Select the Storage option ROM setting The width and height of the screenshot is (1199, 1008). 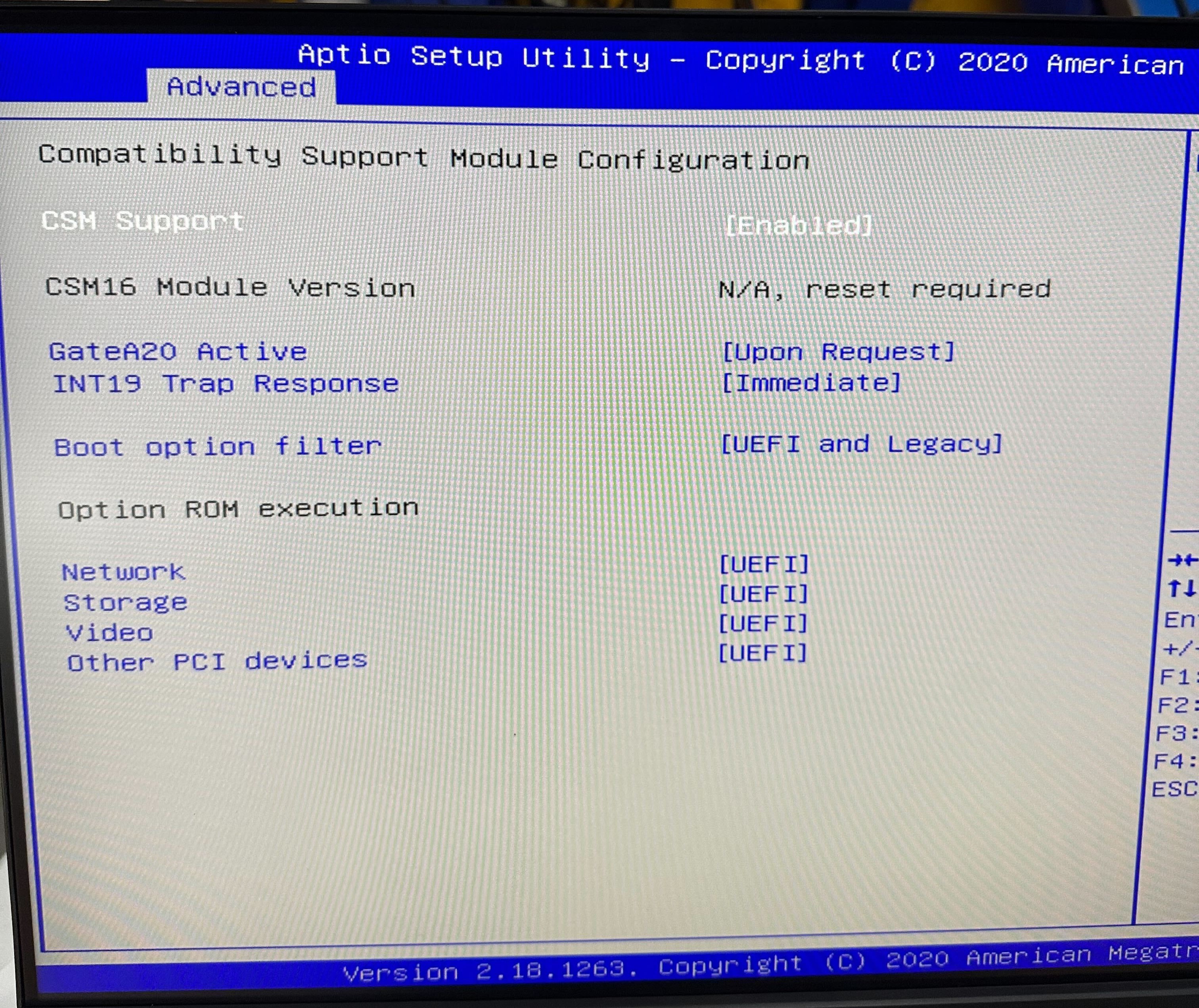coord(126,602)
